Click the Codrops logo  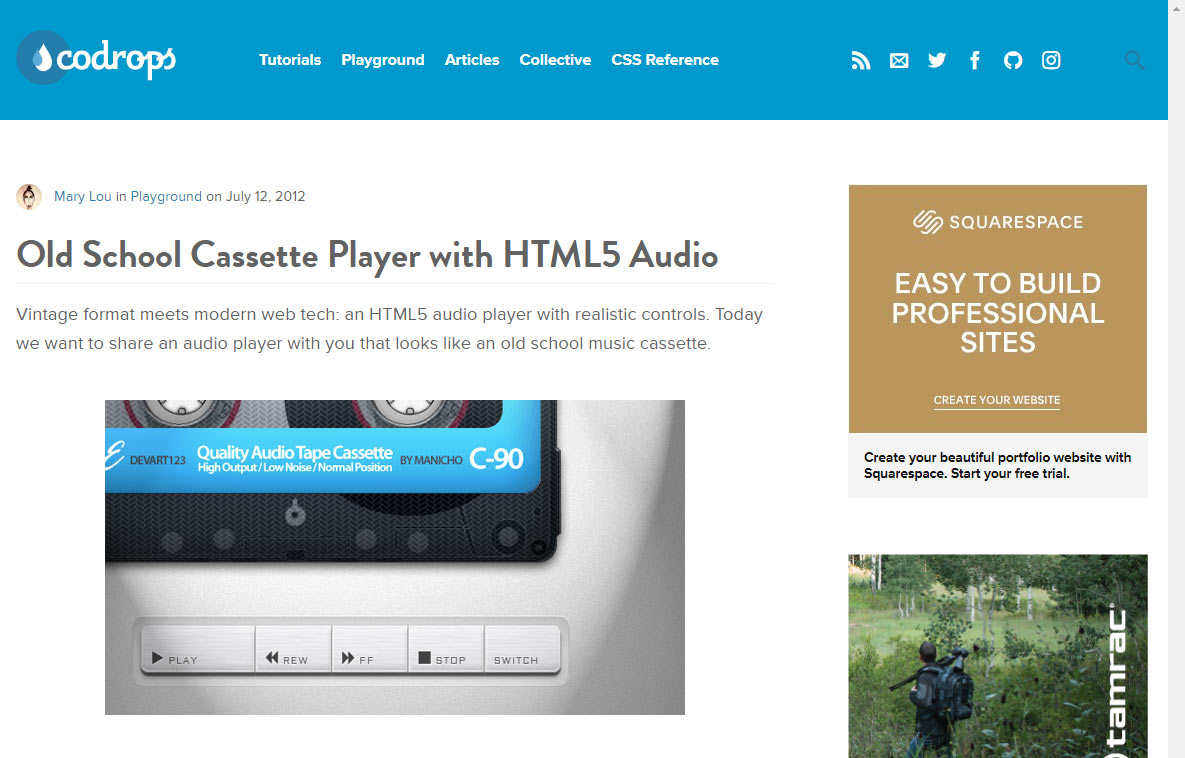96,57
